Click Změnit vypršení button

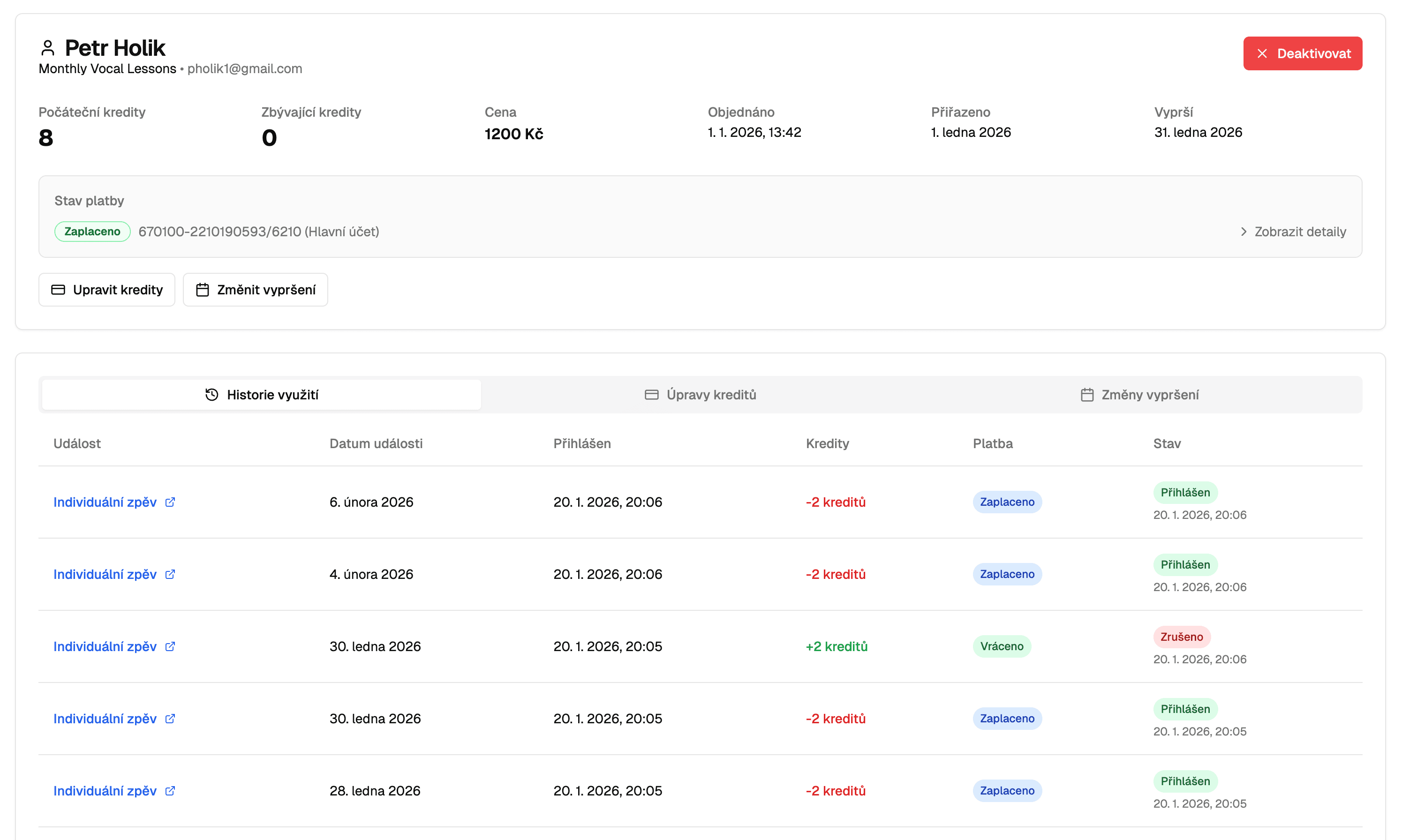click(x=256, y=290)
